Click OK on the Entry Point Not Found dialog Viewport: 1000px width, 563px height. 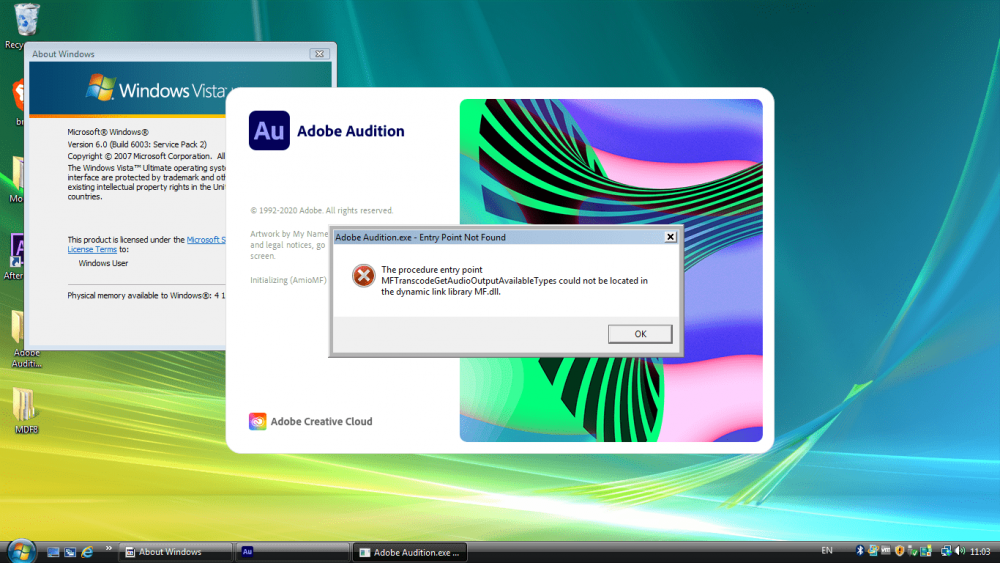640,334
